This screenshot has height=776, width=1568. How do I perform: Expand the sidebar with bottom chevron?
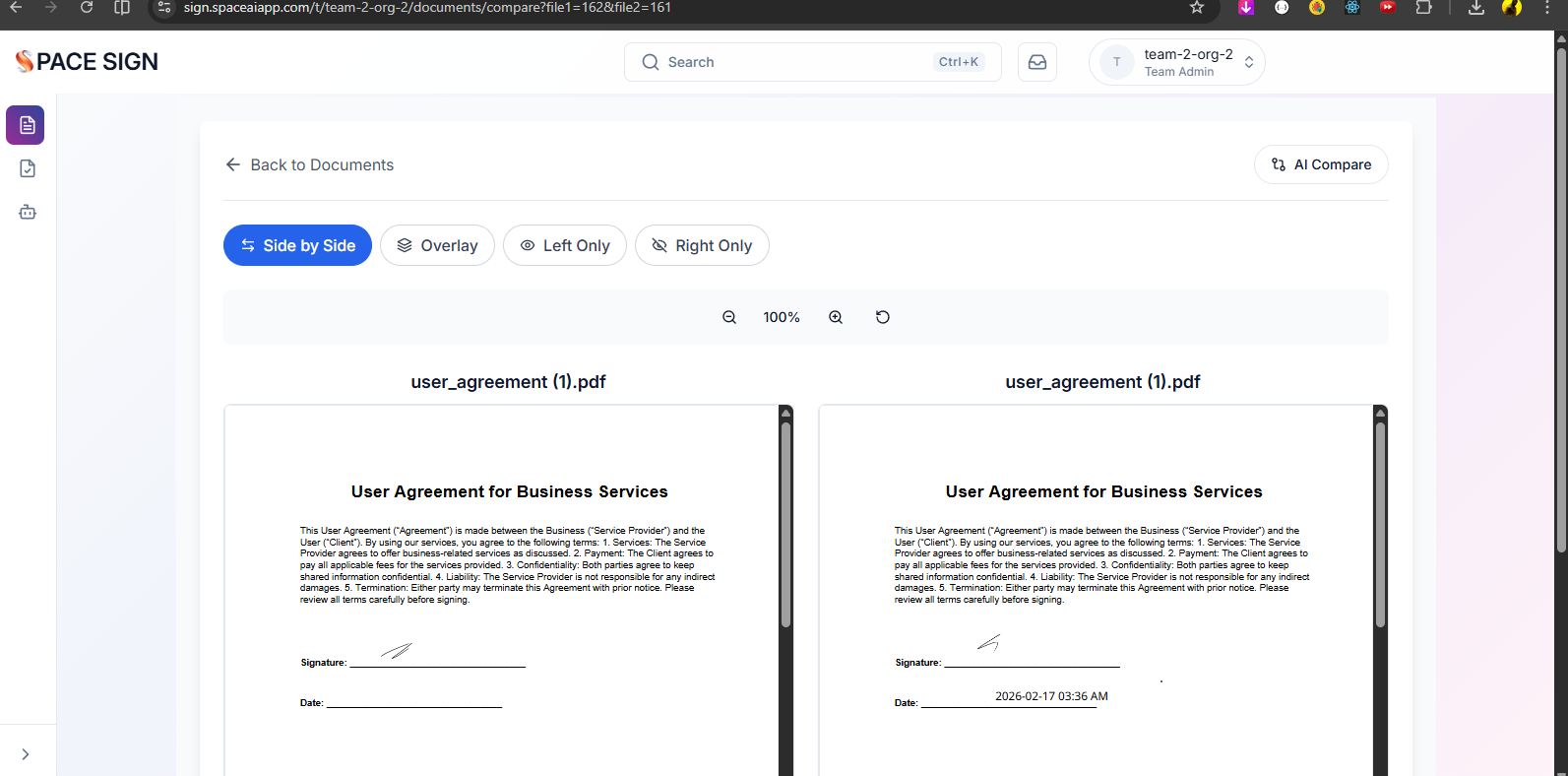(x=26, y=754)
